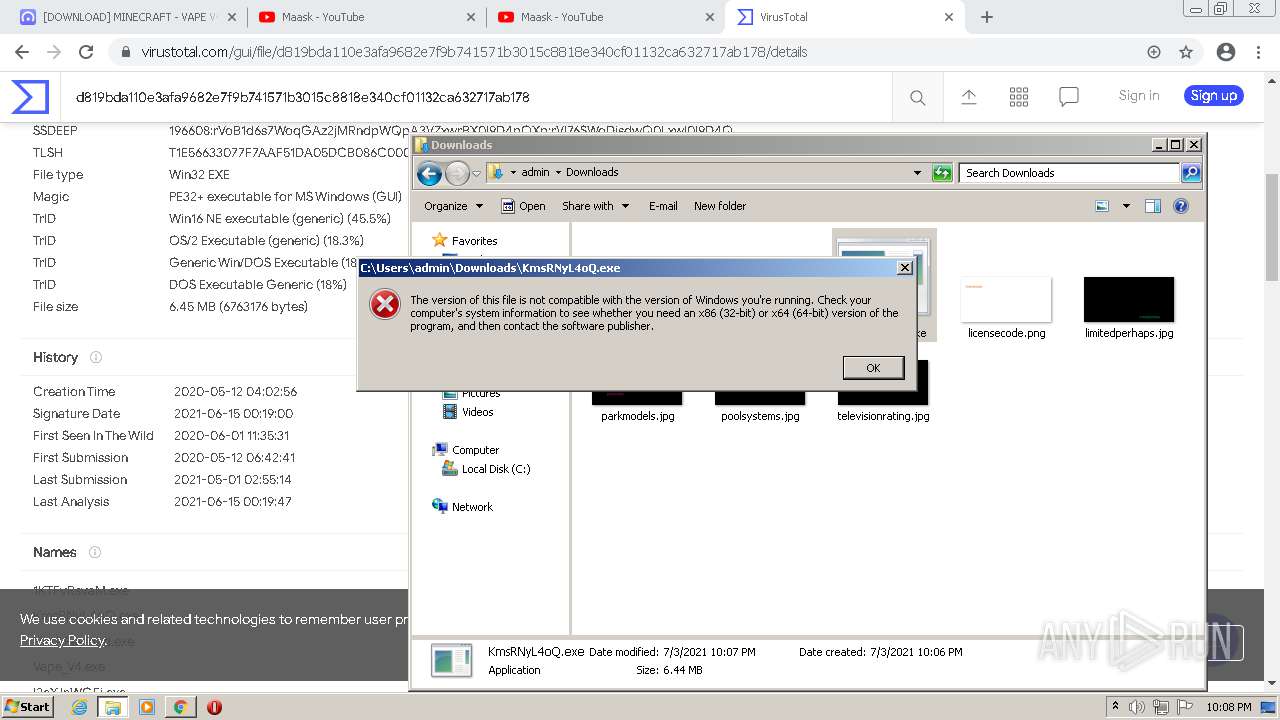
Task: Select the limitedperhaps.jpg file
Action: click(x=1129, y=309)
